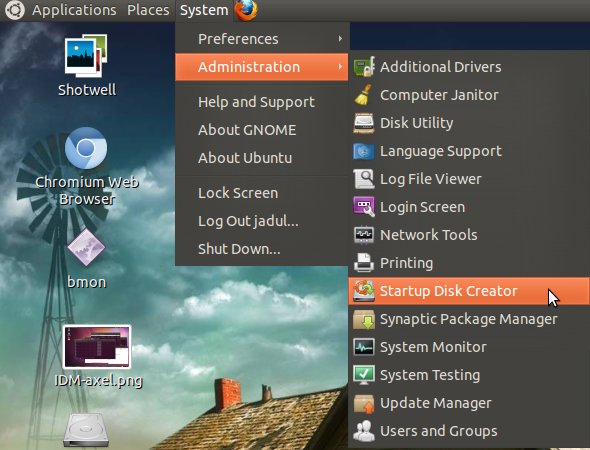Click the Administration submenu arrow

340,67
